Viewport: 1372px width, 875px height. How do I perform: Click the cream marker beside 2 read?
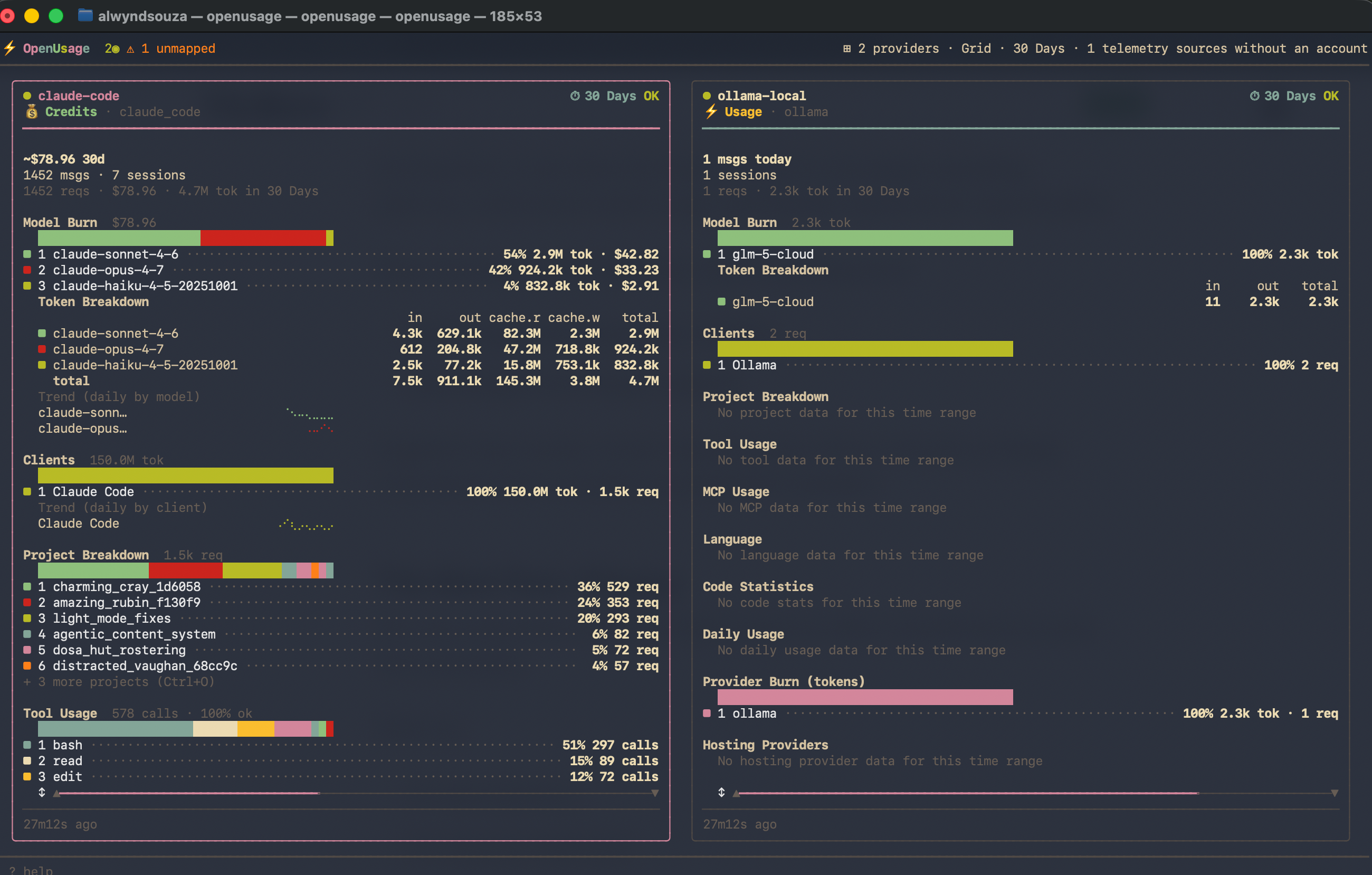click(x=27, y=760)
